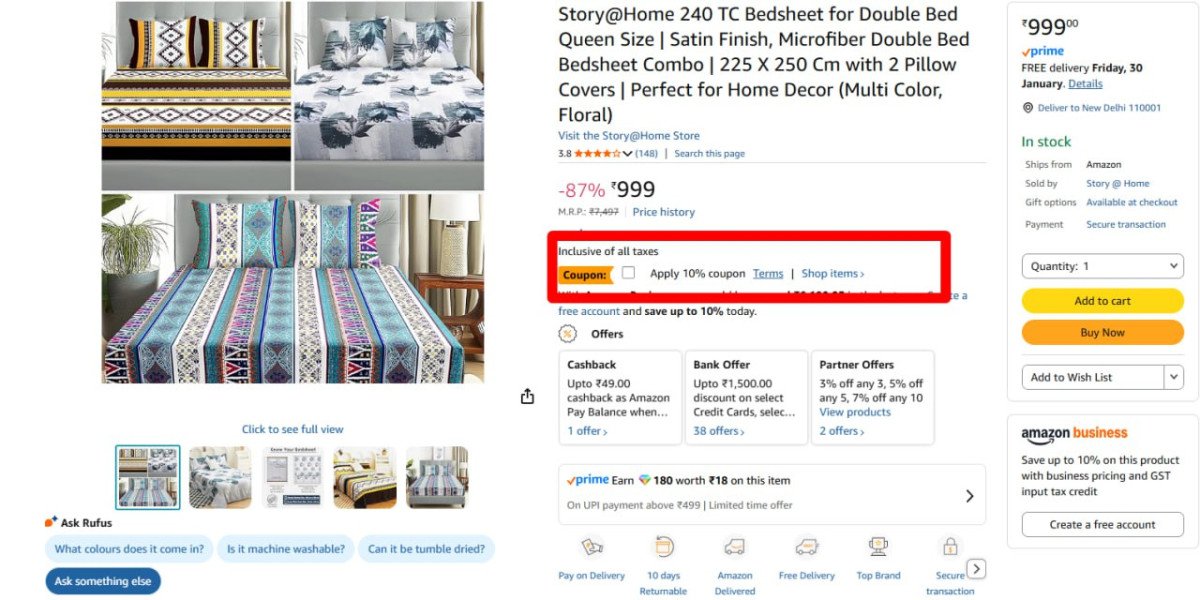Viewport: 1200px width, 600px height.
Task: Visit the Story@Home Store link
Action: pyautogui.click(x=629, y=136)
